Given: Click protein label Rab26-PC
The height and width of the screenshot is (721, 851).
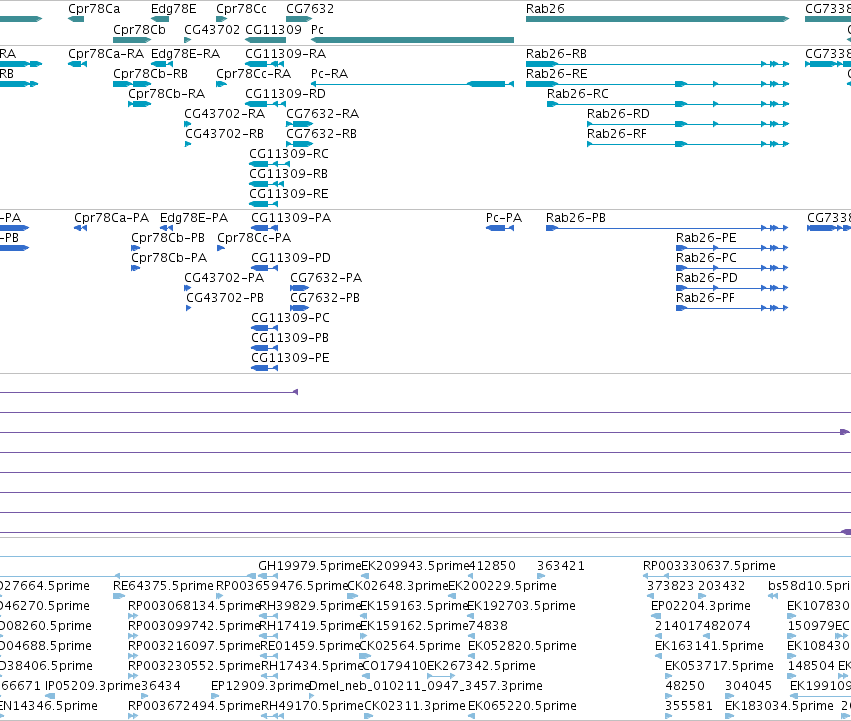Looking at the screenshot, I should (706, 258).
